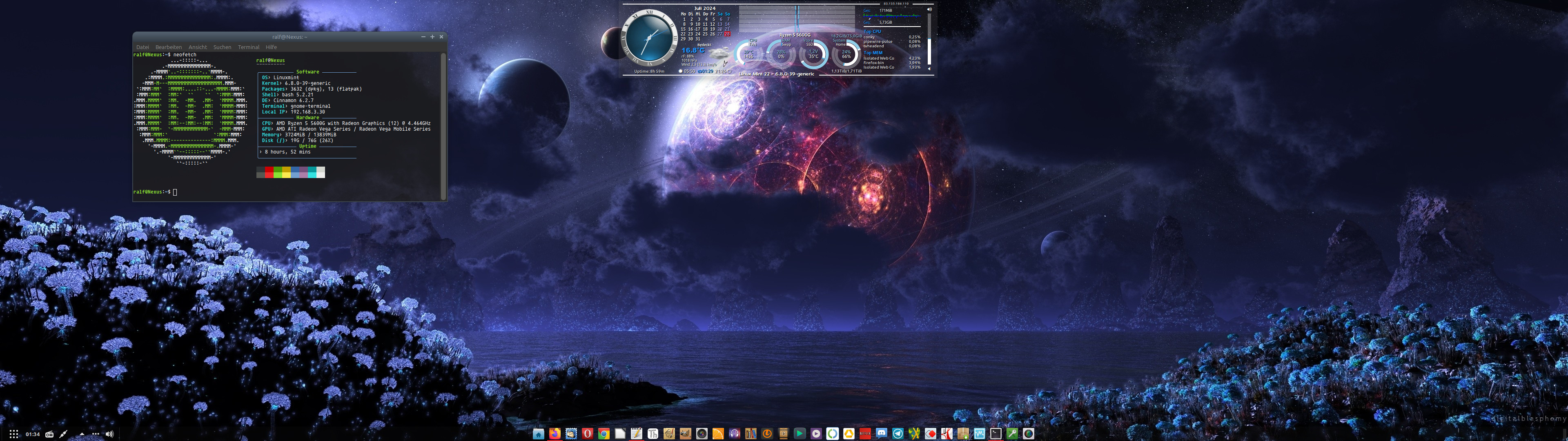This screenshot has width=1568, height=441.
Task: Open the Ansicht menu in the terminal
Action: pyautogui.click(x=197, y=47)
